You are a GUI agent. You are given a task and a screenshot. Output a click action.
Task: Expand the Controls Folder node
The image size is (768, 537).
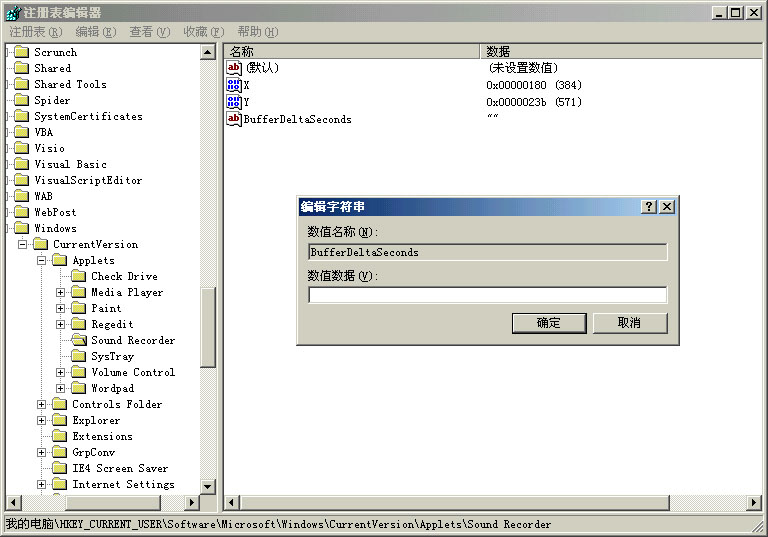coord(42,404)
